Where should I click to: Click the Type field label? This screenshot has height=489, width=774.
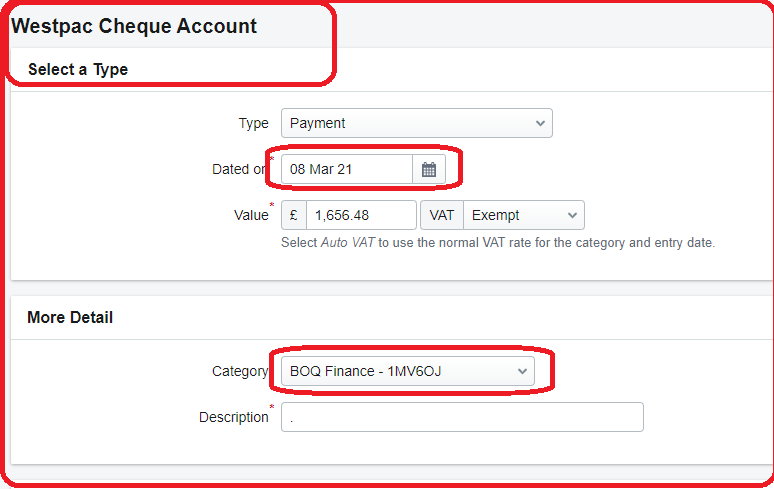[253, 123]
